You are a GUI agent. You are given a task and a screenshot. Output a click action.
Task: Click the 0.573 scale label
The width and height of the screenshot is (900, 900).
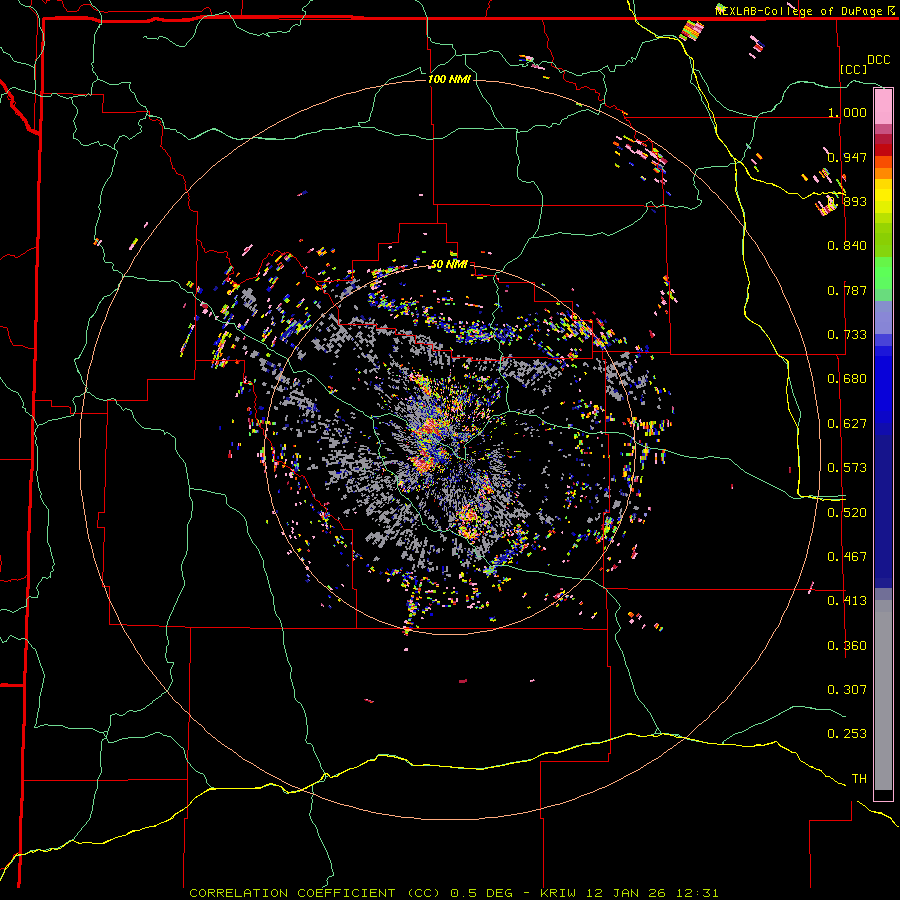click(847, 468)
